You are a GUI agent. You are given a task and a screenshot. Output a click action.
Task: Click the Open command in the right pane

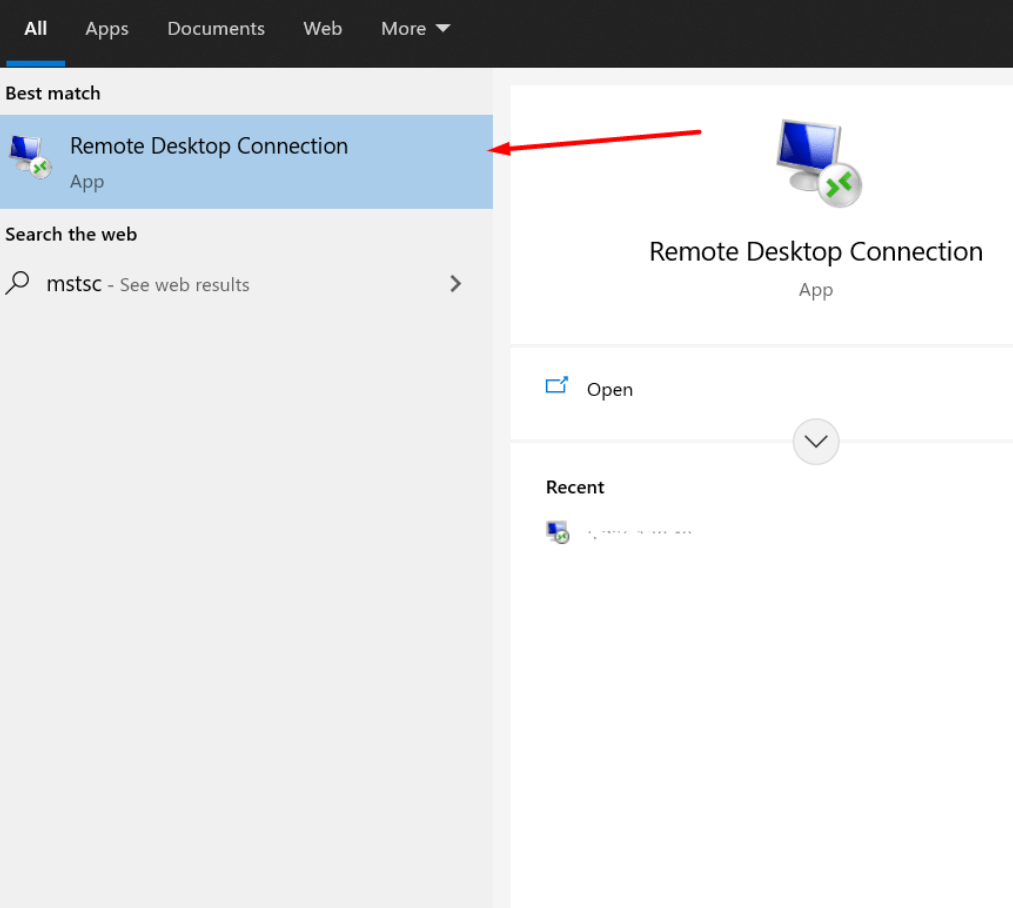tap(609, 389)
